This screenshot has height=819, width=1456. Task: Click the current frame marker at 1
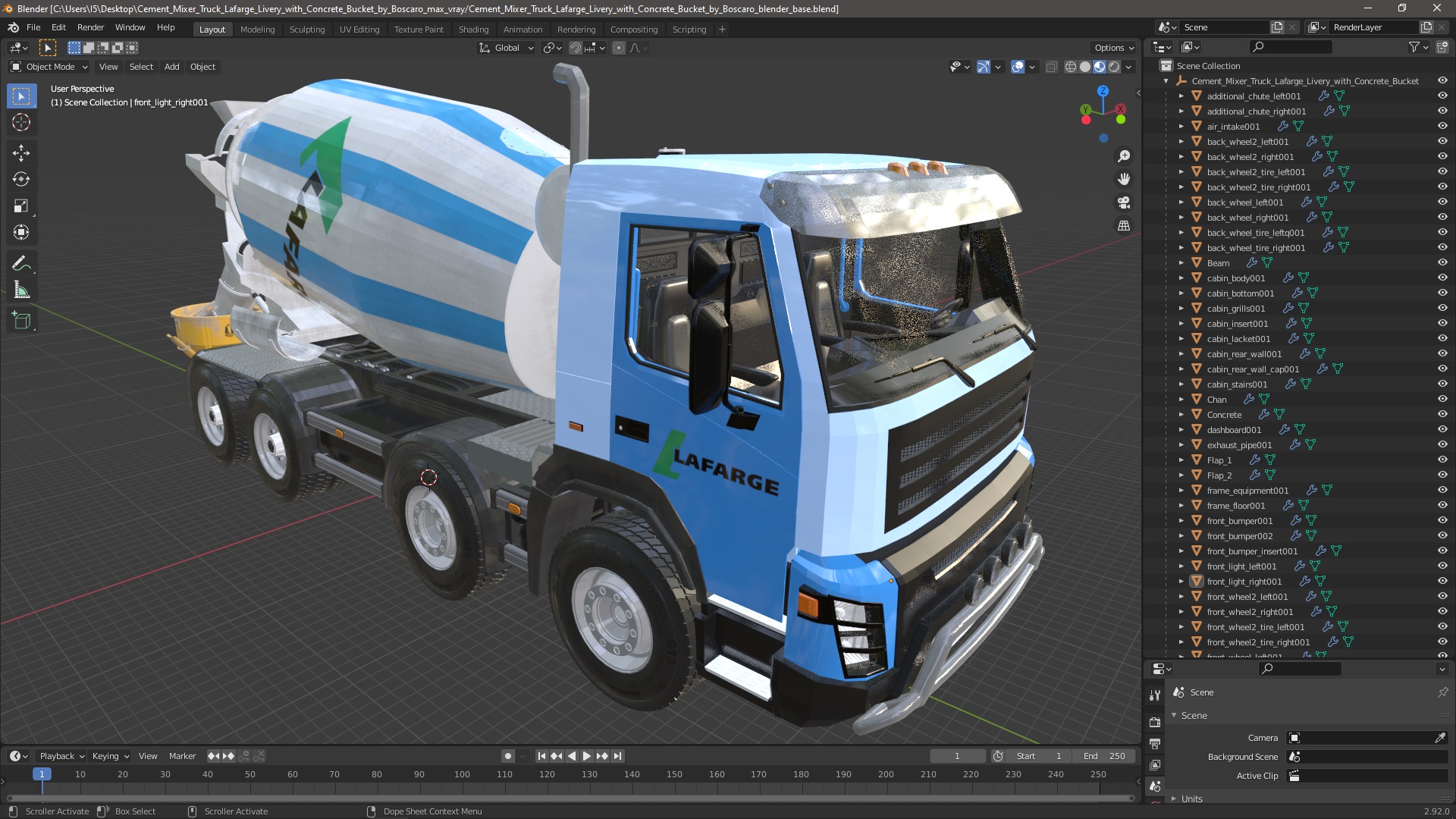(42, 774)
